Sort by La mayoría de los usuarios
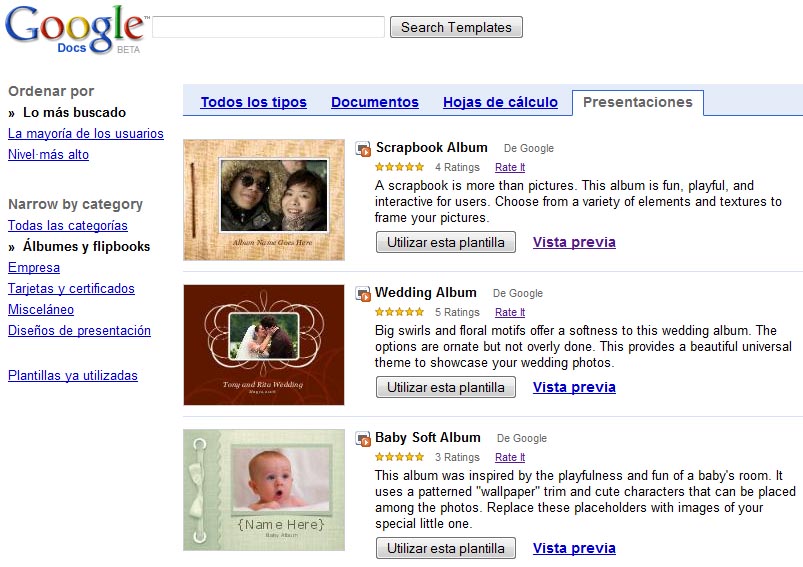Image resolution: width=803 pixels, height=567 pixels. pyautogui.click(x=86, y=134)
